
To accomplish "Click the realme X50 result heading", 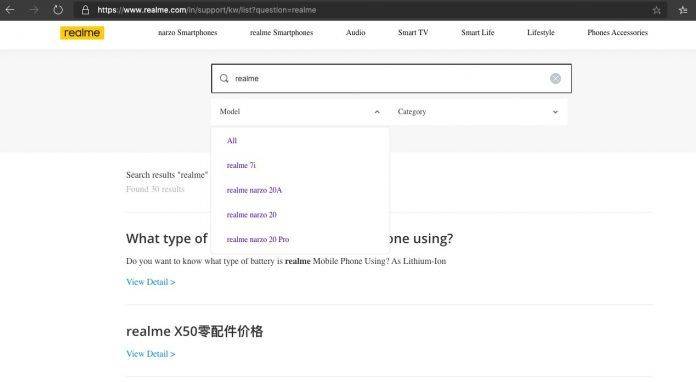I will pos(194,331).
